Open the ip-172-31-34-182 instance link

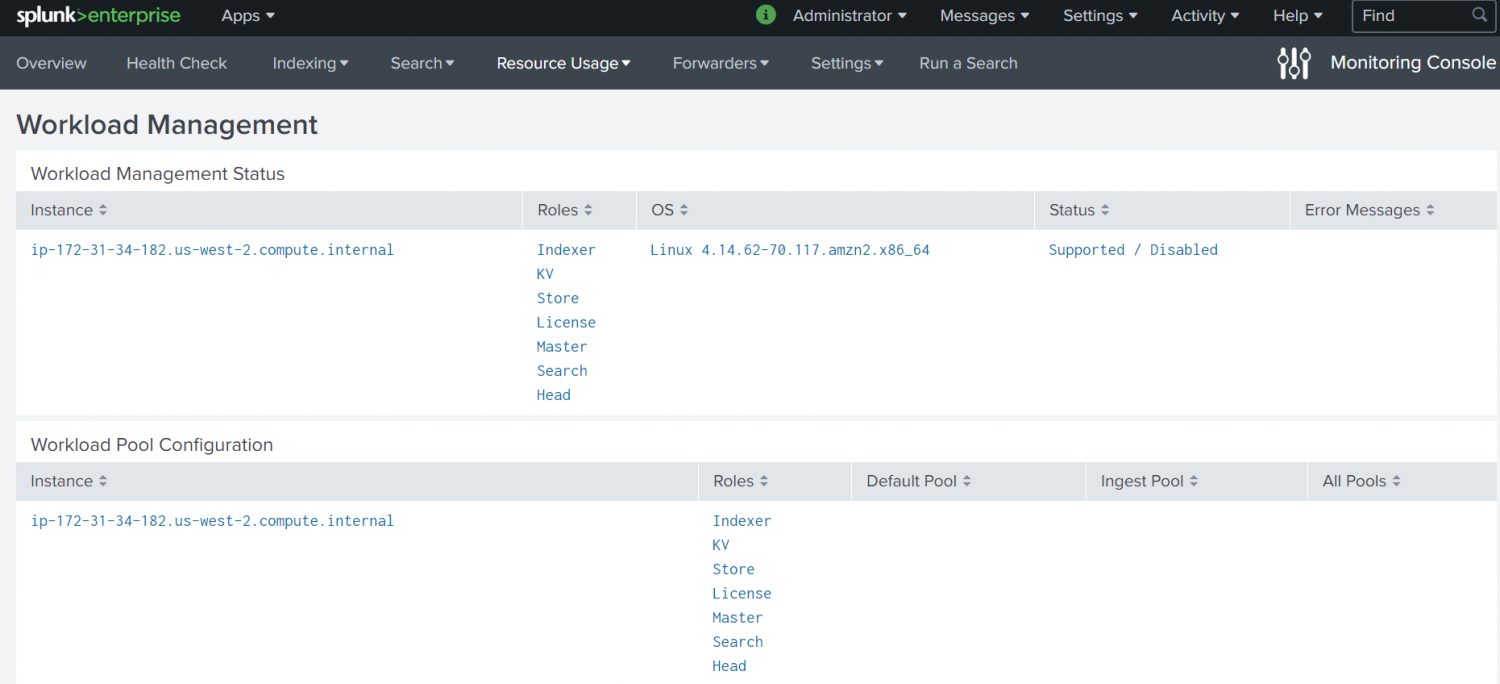(212, 249)
